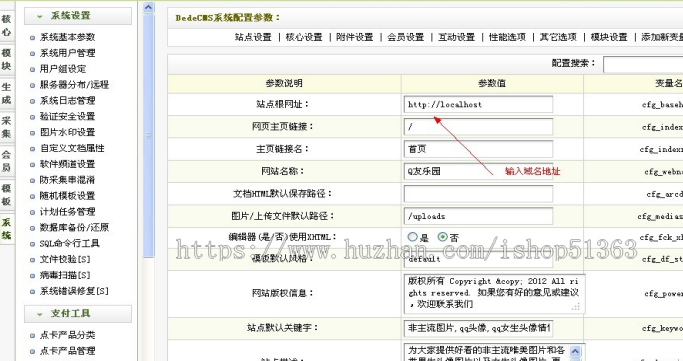Click the 网站版权信息 text area
This screenshot has height=361, width=683.
click(x=494, y=294)
